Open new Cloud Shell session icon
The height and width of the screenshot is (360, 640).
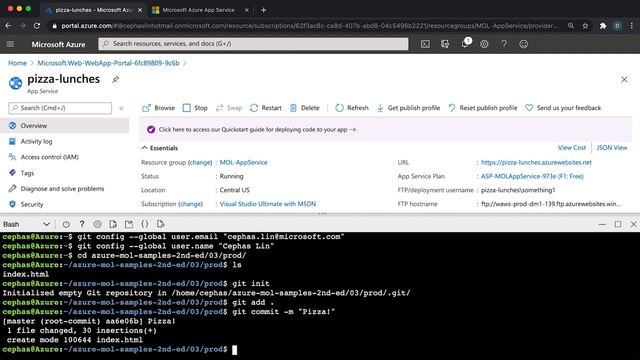pos(129,224)
